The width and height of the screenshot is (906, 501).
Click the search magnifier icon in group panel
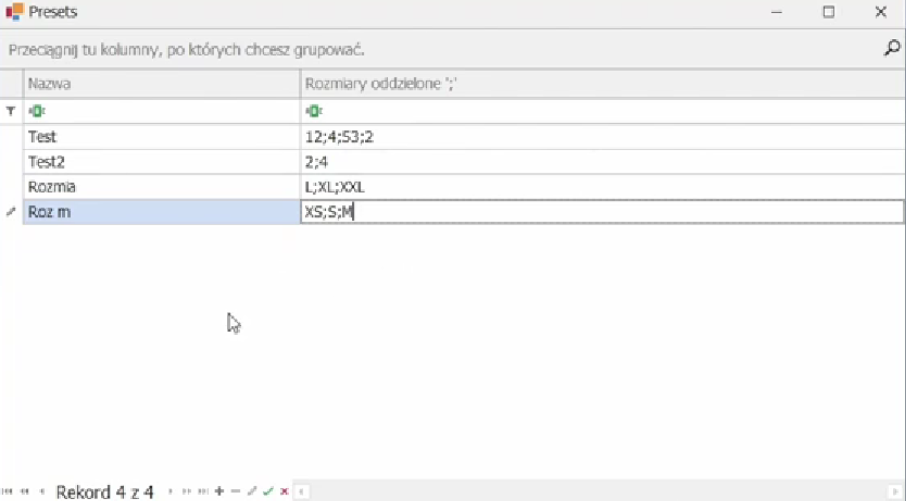(891, 48)
